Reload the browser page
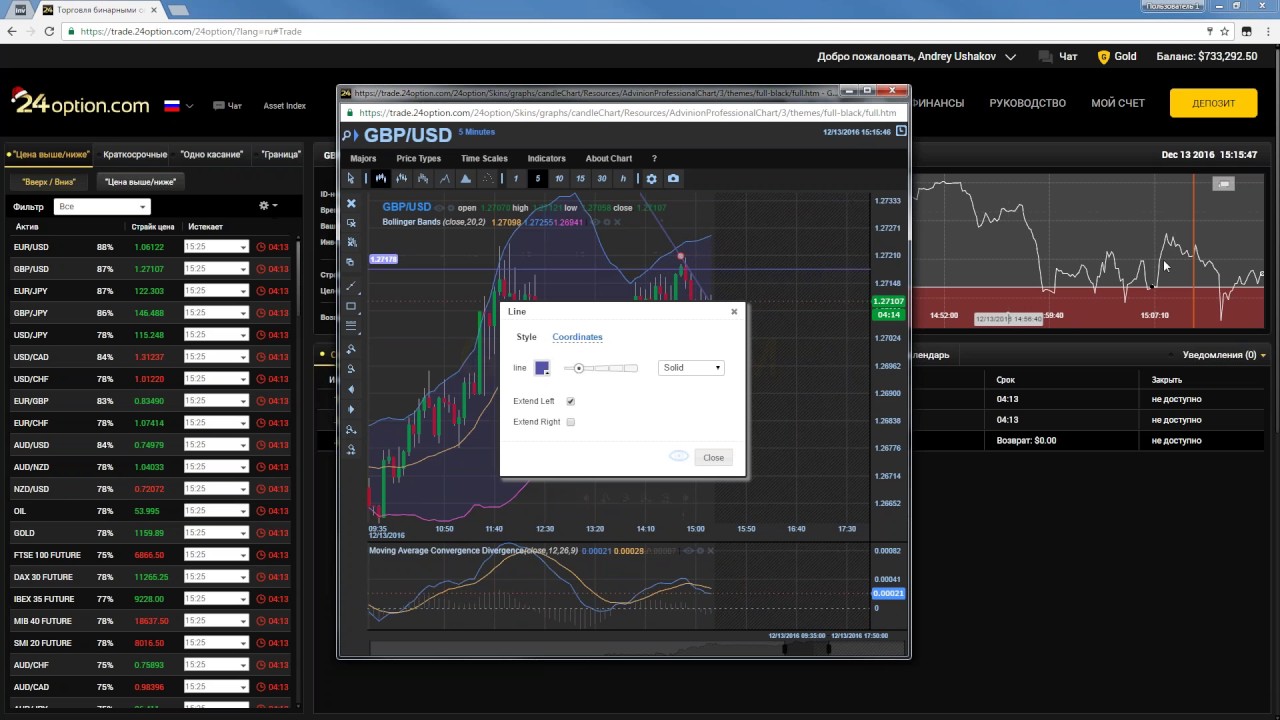 point(49,31)
